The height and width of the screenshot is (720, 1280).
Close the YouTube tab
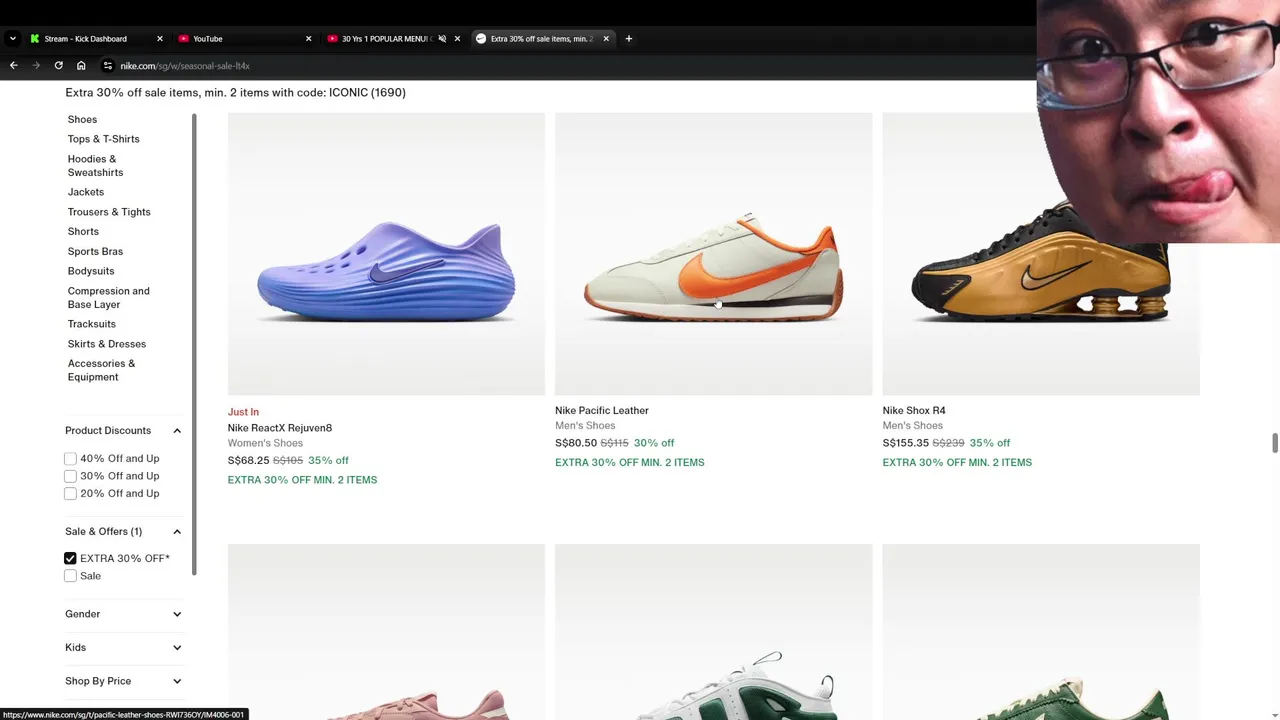(308, 38)
